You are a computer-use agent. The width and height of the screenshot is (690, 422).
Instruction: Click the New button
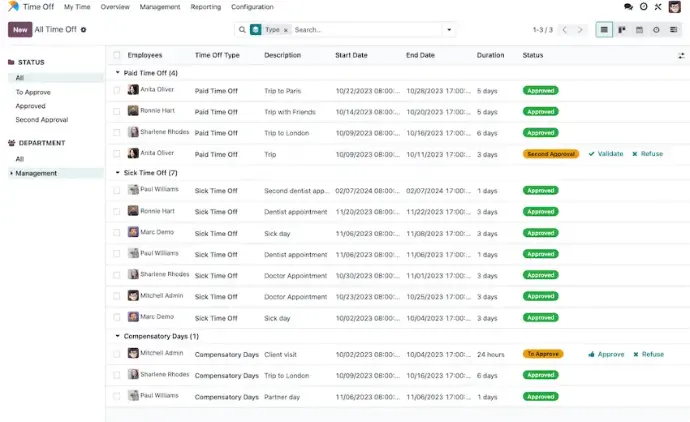(20, 30)
